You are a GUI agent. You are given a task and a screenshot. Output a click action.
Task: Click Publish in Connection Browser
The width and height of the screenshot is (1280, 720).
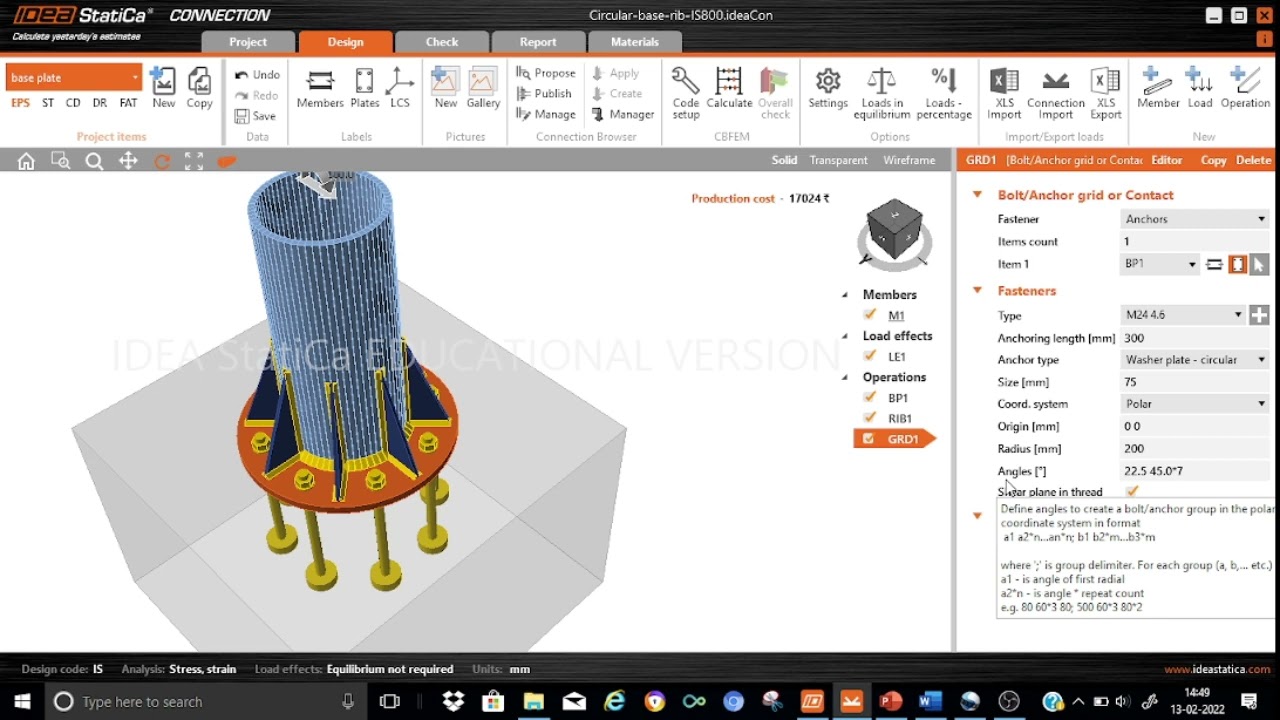pyautogui.click(x=544, y=93)
